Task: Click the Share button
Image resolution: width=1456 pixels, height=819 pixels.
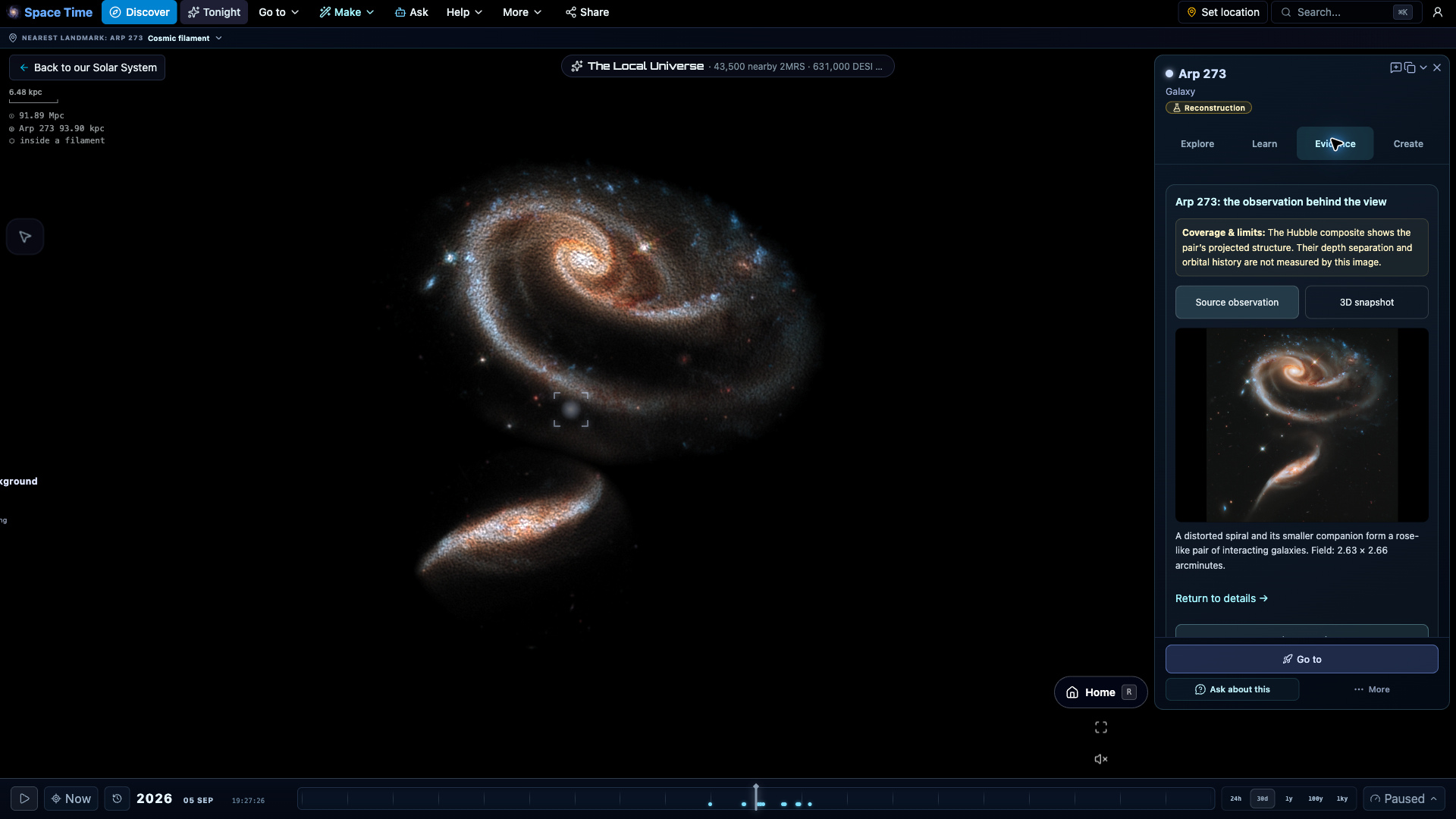Action: (587, 12)
